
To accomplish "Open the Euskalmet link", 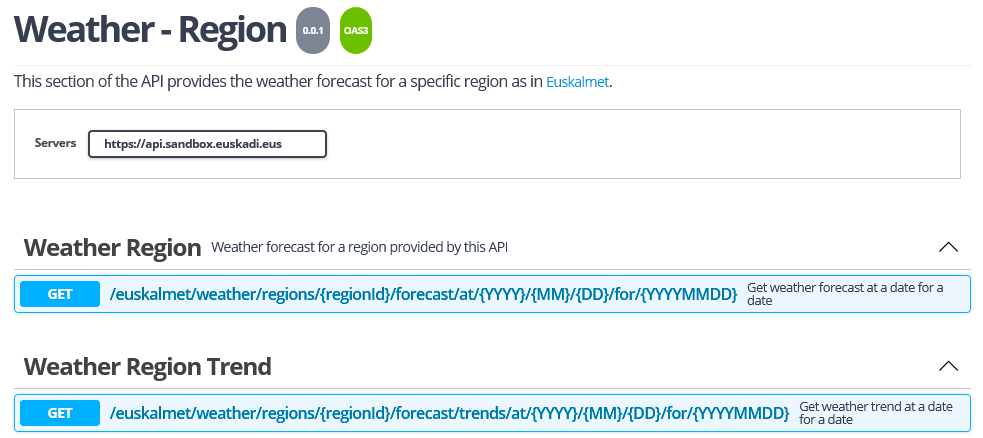I will [577, 82].
